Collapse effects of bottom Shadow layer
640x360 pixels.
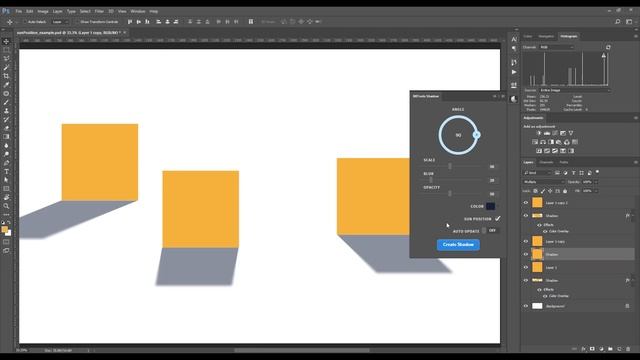point(632,280)
